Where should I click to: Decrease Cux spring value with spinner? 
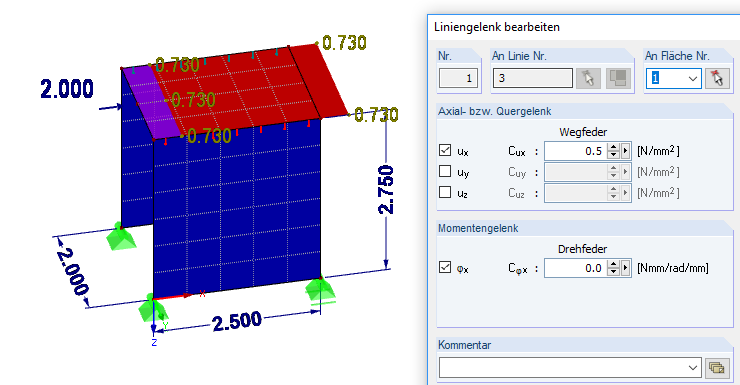[614, 155]
